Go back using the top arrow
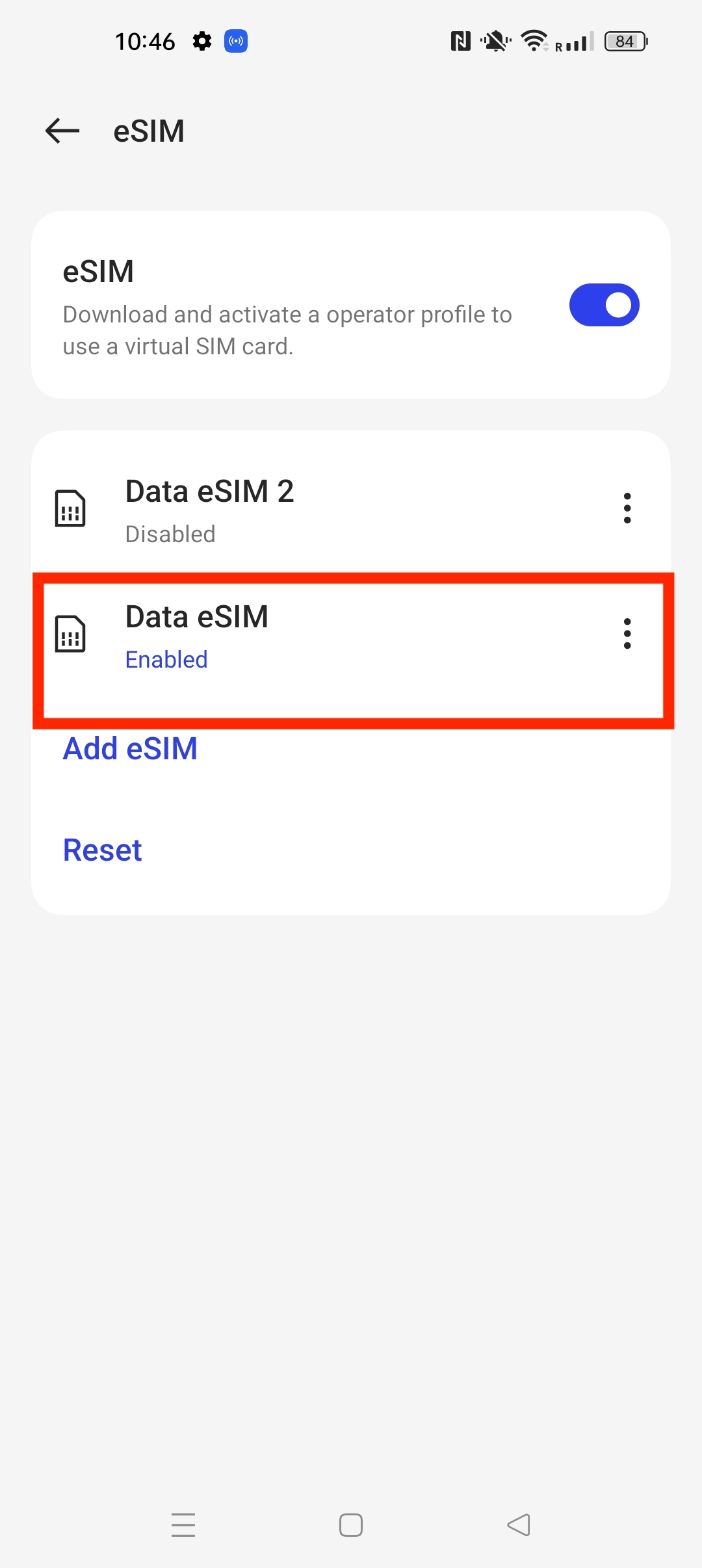702x1568 pixels. [62, 131]
